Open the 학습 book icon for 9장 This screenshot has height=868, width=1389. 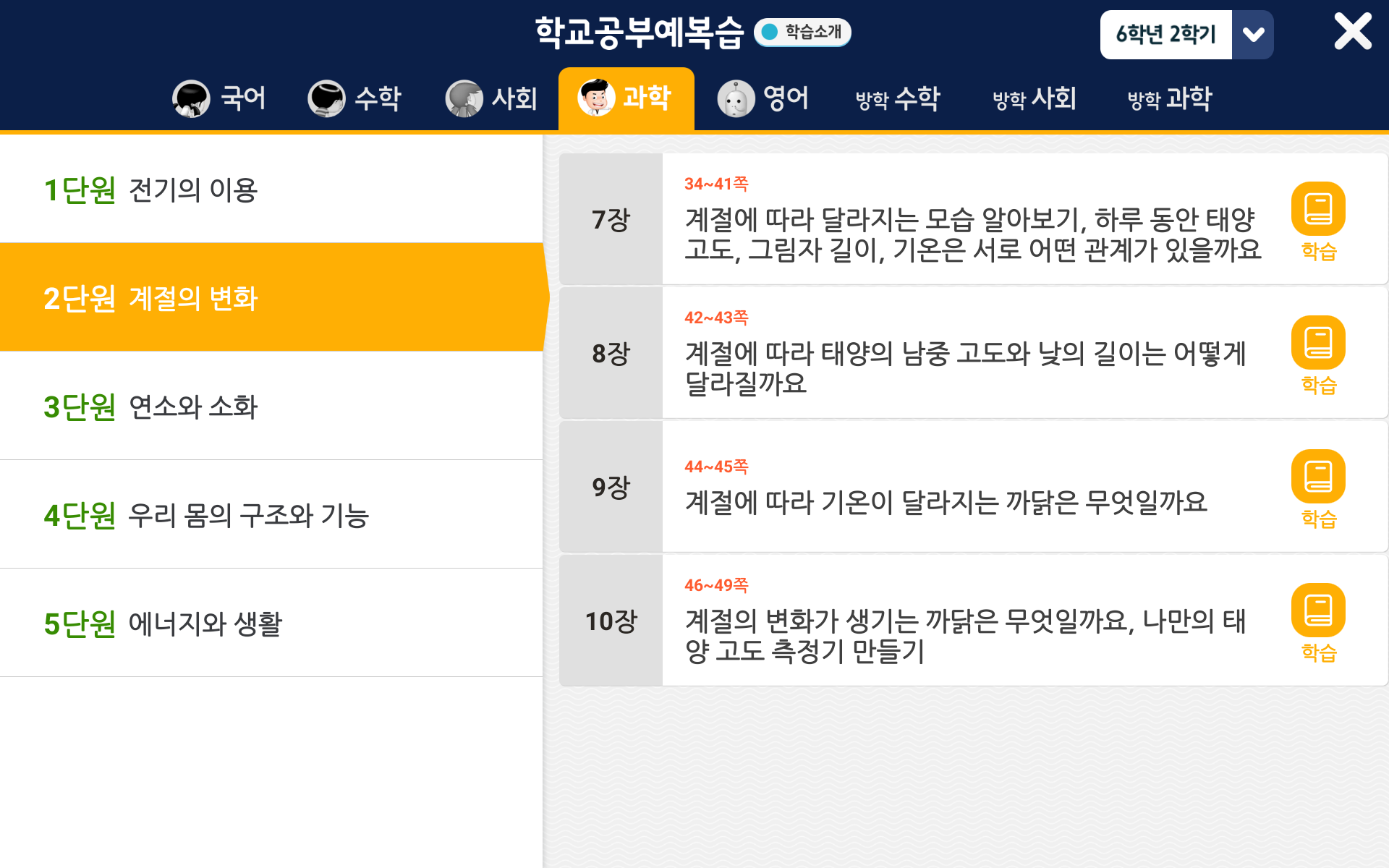(x=1318, y=477)
